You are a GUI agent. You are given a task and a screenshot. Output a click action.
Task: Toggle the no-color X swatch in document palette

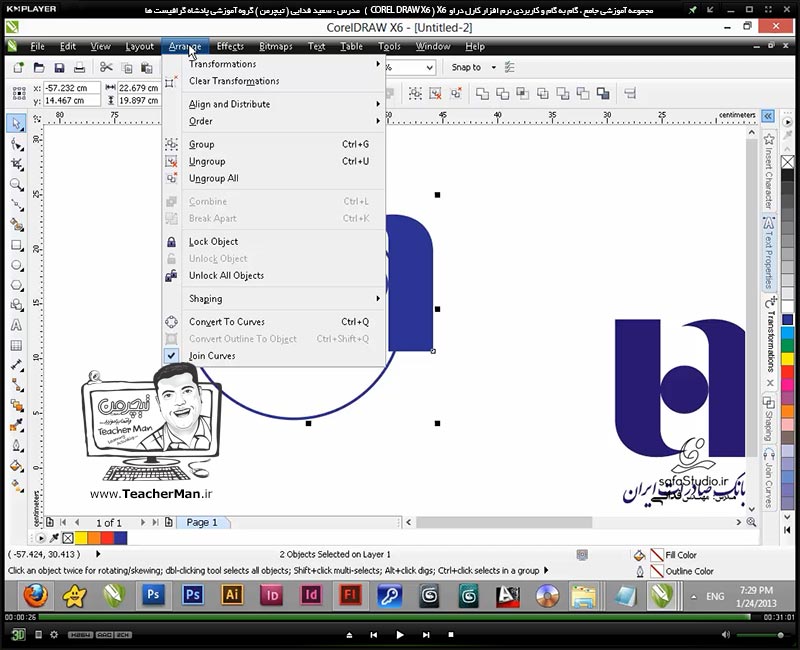tap(68, 538)
